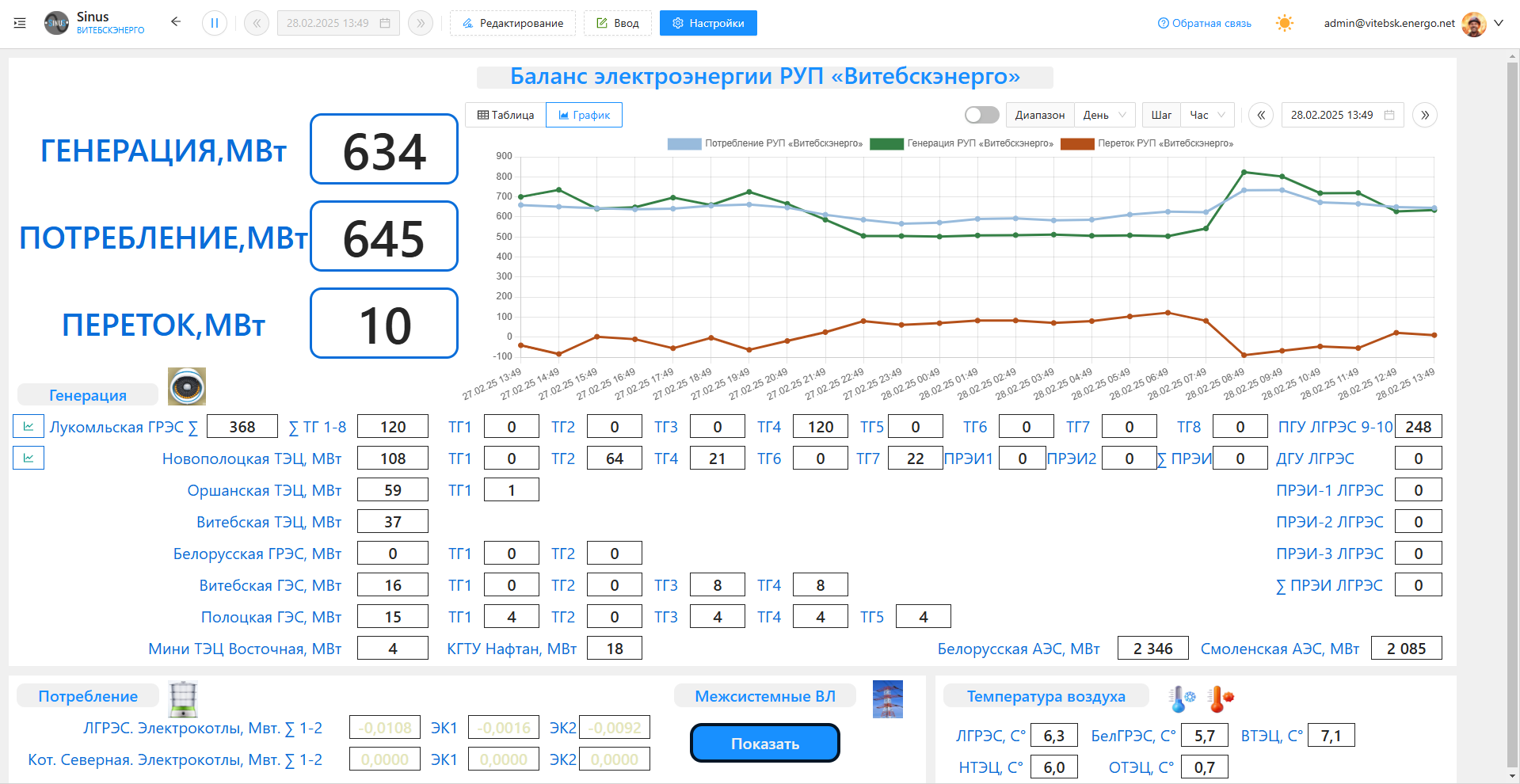This screenshot has height=784, width=1520.
Task: Click the power line tower icon
Action: 888,699
